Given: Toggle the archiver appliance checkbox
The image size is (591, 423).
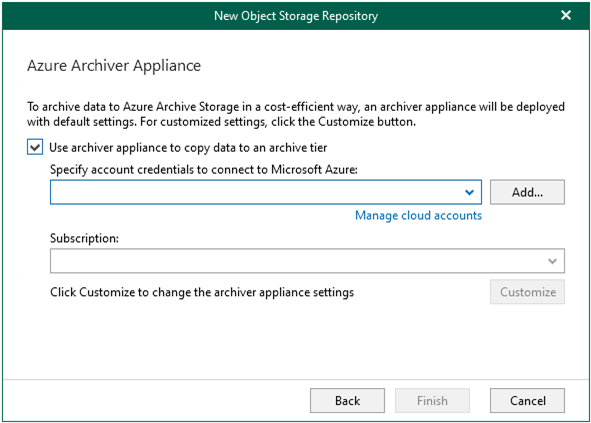Looking at the screenshot, I should coord(35,147).
